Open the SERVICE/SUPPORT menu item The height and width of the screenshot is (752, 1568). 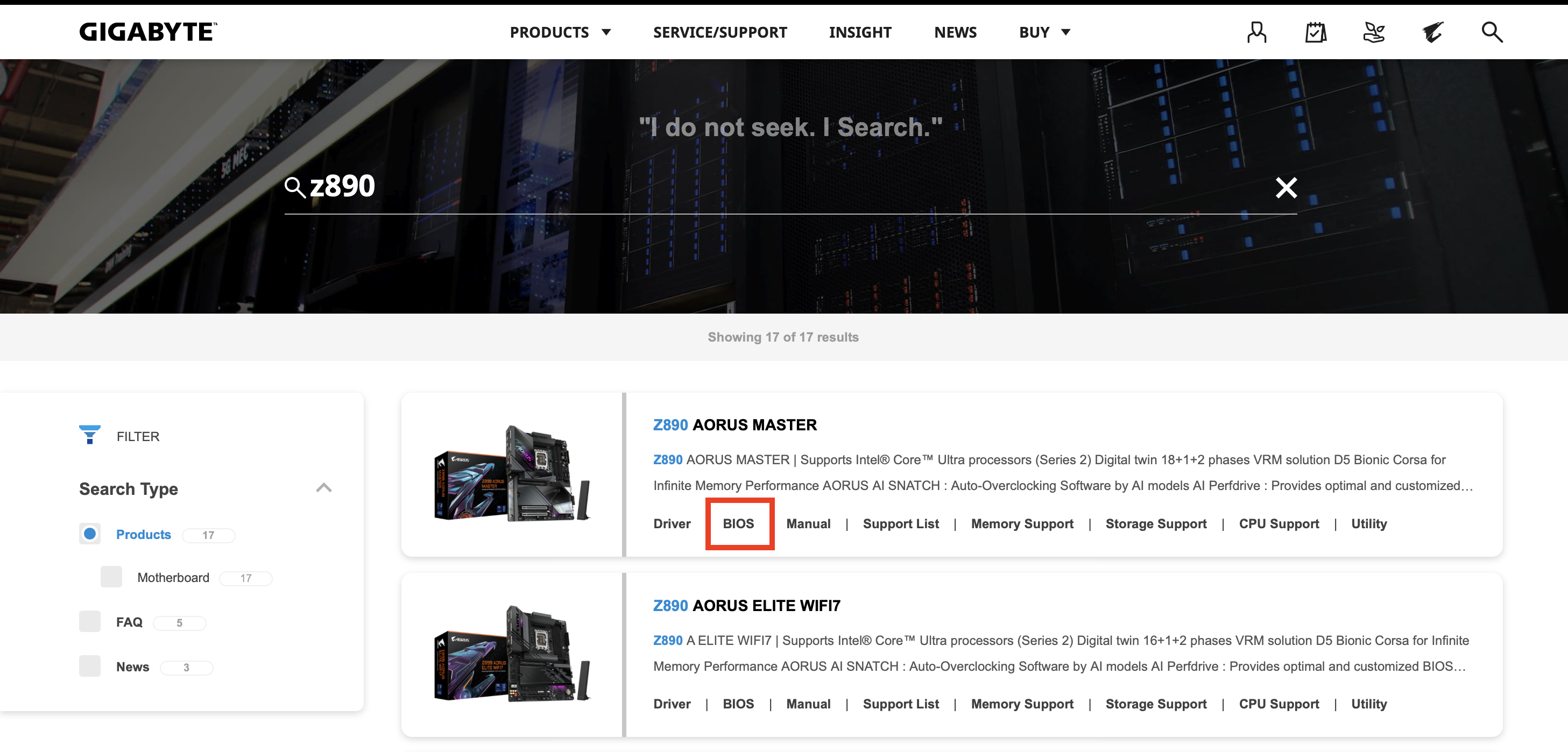(719, 32)
